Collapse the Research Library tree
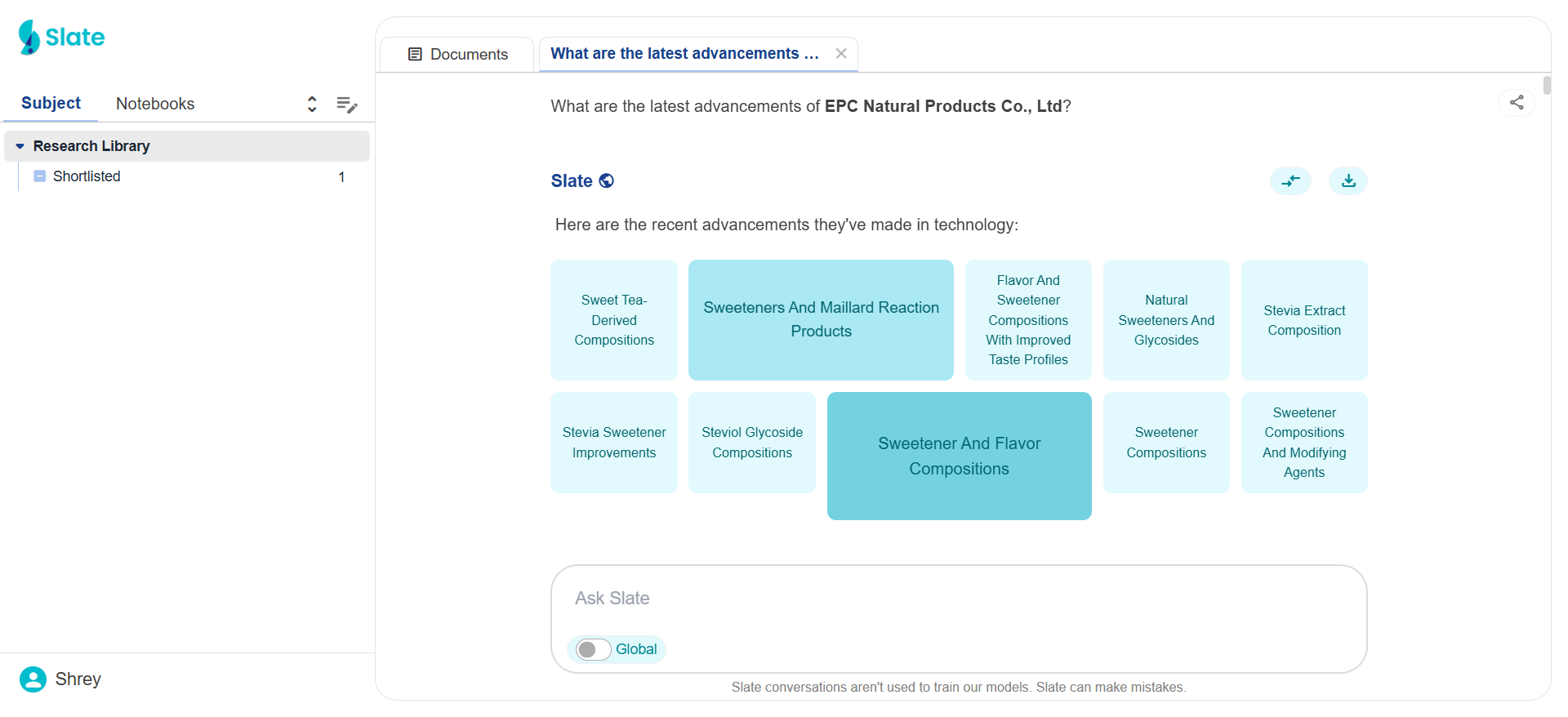 click(x=20, y=146)
